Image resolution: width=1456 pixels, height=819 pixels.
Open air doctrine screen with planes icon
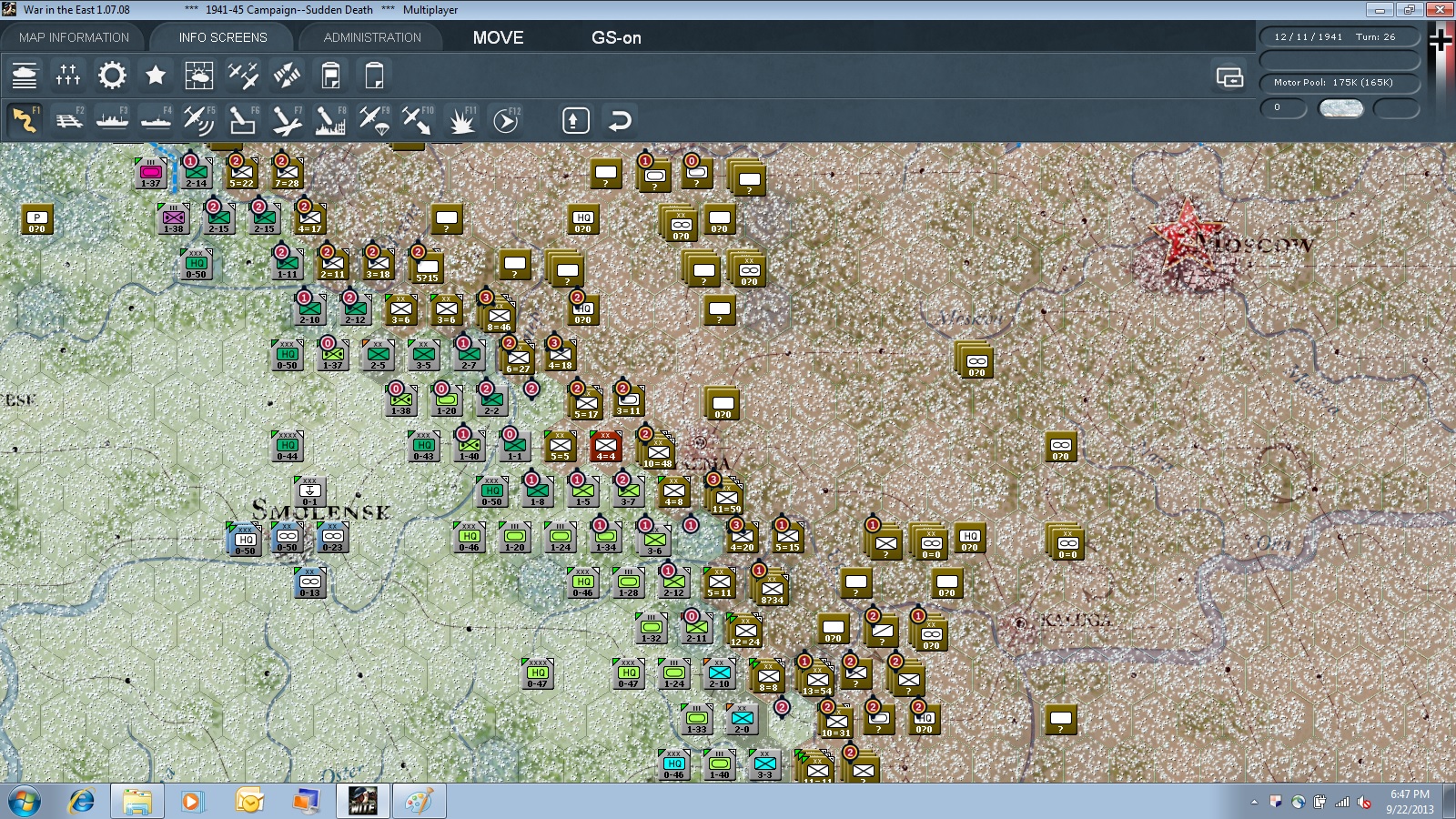(x=243, y=75)
